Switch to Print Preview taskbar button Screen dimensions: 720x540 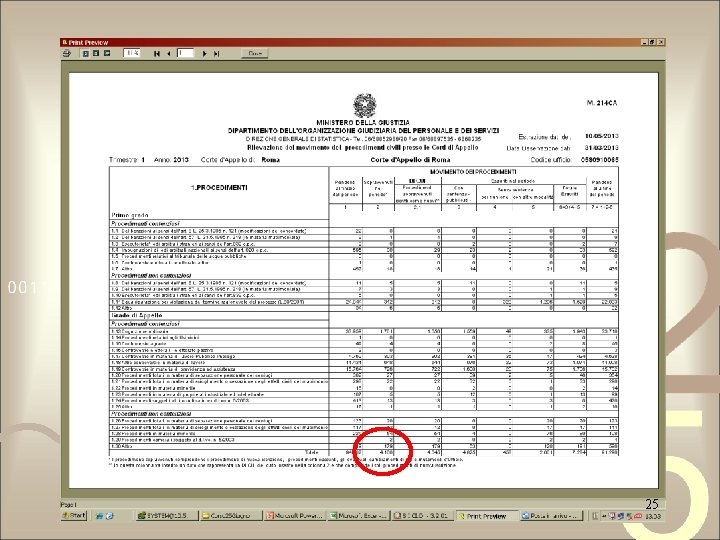[x=487, y=516]
